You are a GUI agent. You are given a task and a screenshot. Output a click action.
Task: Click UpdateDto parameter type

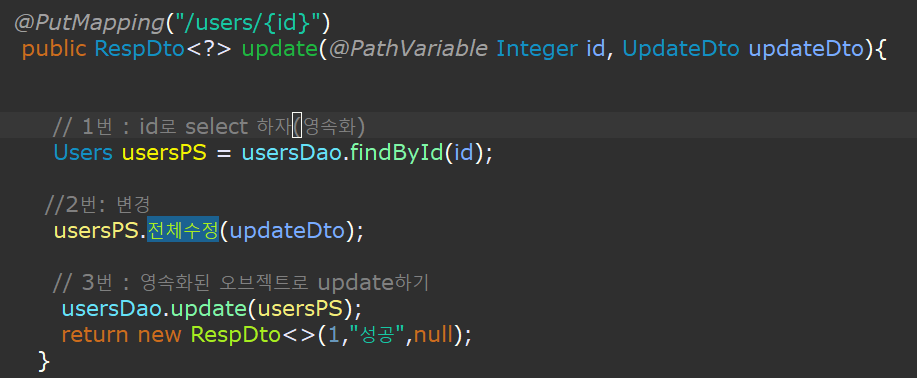pos(681,50)
